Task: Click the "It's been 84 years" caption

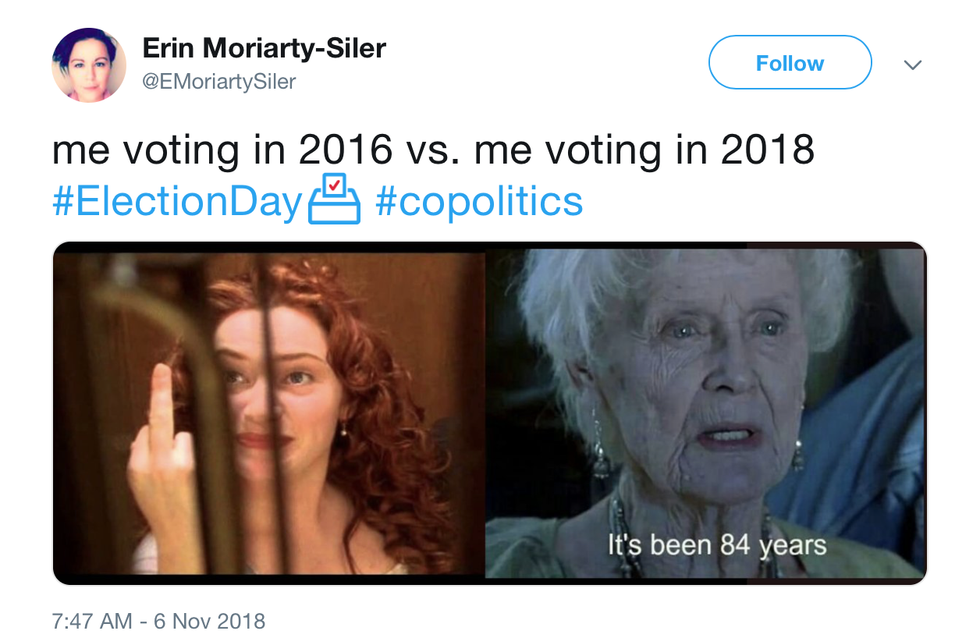Action: pos(718,545)
